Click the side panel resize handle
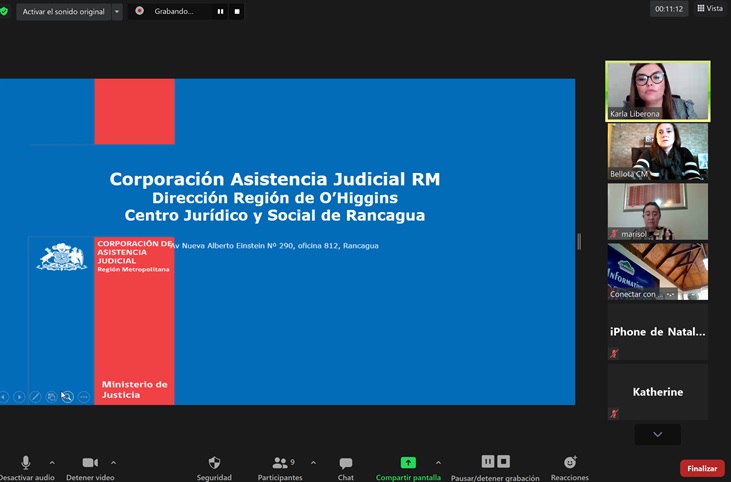The image size is (731, 482). [x=579, y=241]
